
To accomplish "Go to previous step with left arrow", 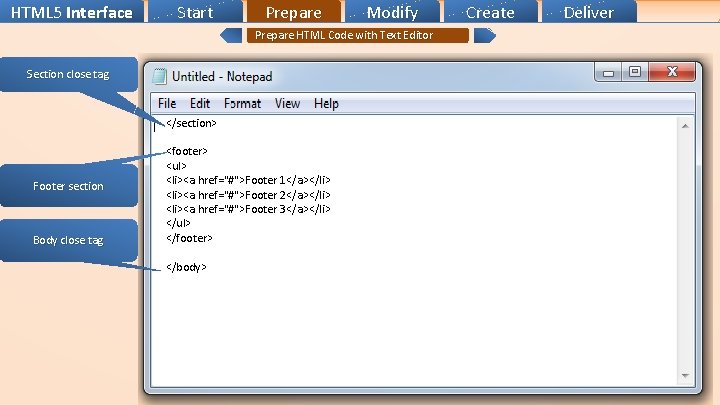I will click(231, 35).
